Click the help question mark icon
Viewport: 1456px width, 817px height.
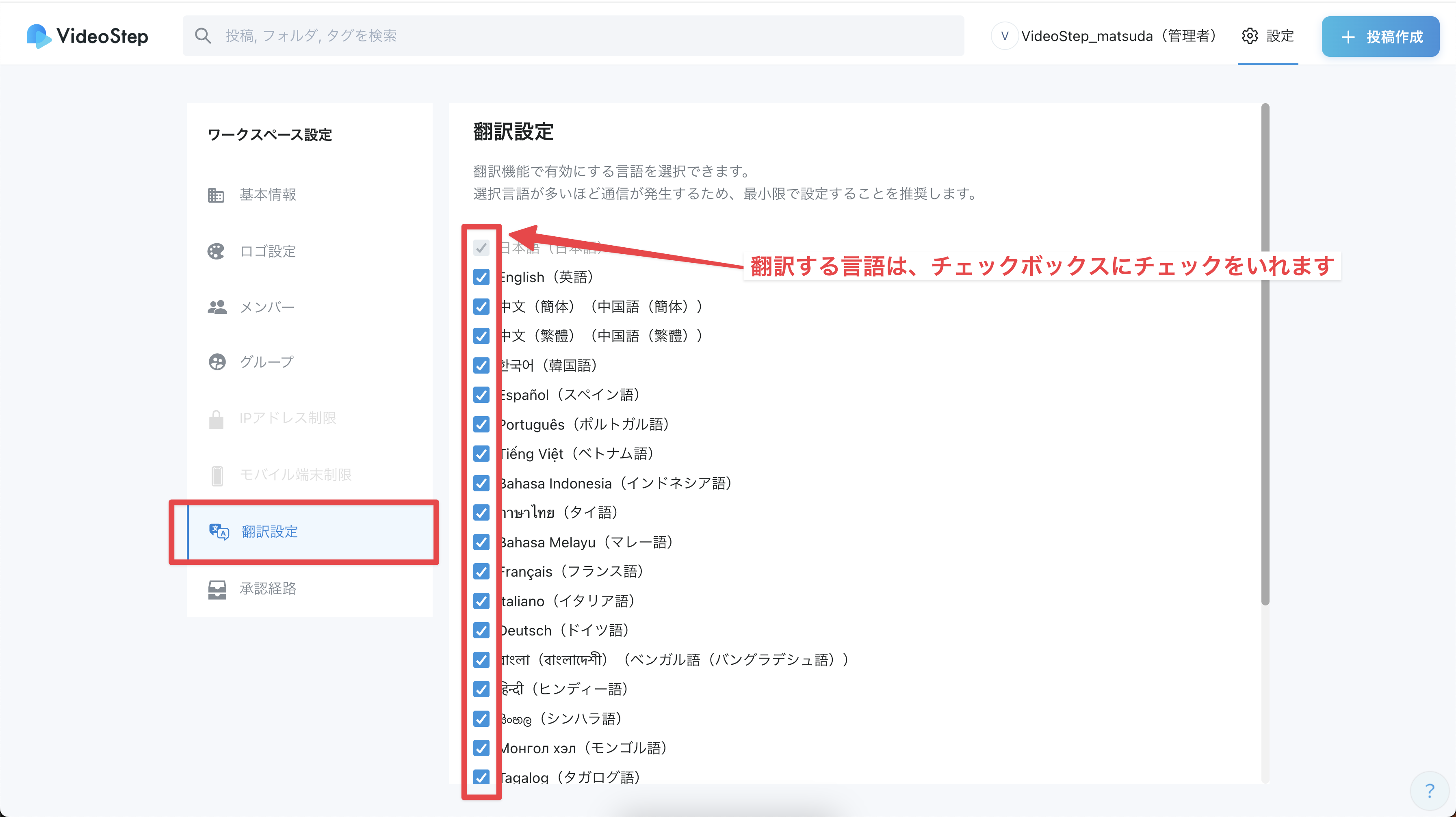pos(1430,791)
